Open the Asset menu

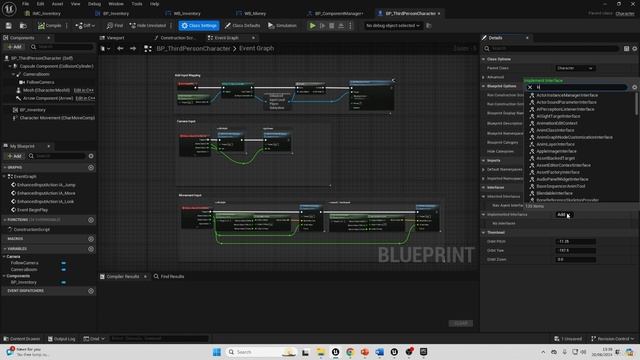58,4
